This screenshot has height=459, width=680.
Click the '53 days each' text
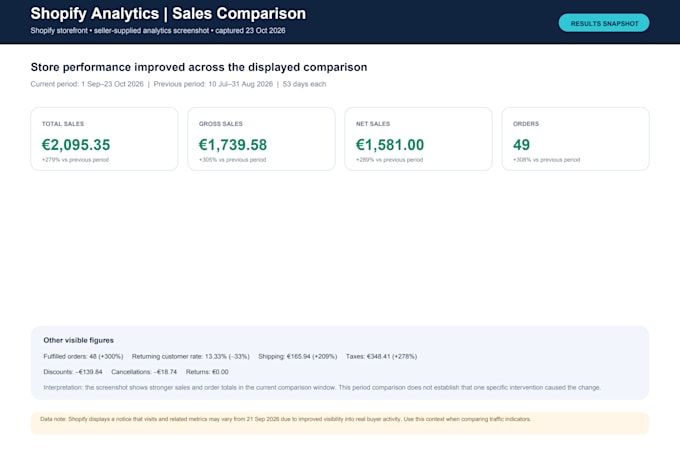click(304, 84)
